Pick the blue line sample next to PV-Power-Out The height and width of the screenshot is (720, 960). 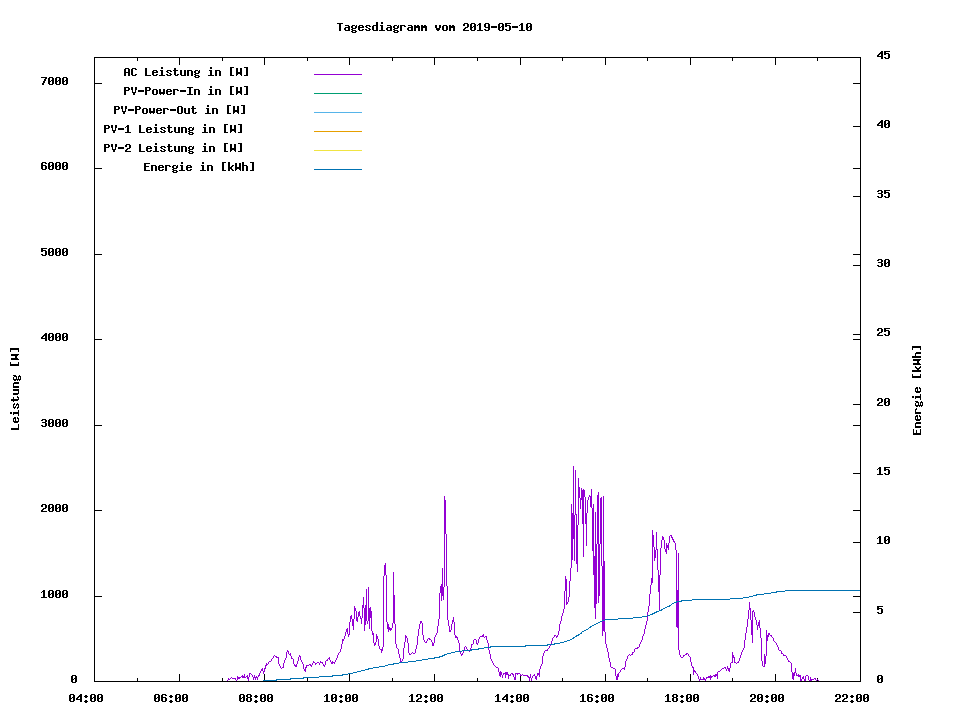[x=337, y=112]
